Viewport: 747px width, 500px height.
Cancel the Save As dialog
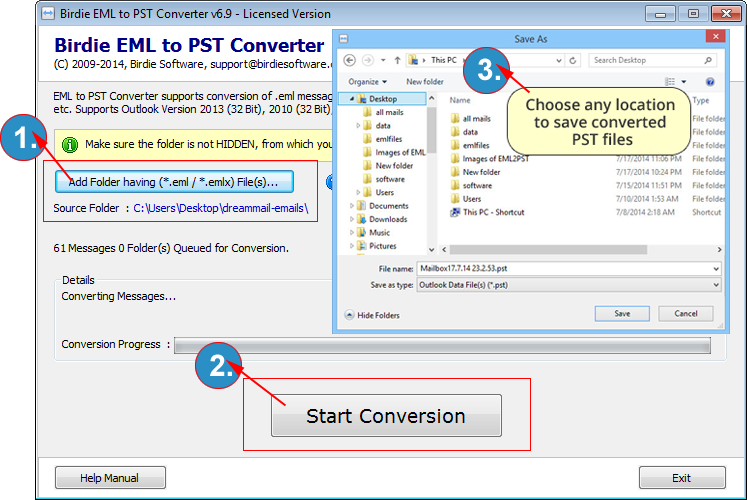pos(686,313)
